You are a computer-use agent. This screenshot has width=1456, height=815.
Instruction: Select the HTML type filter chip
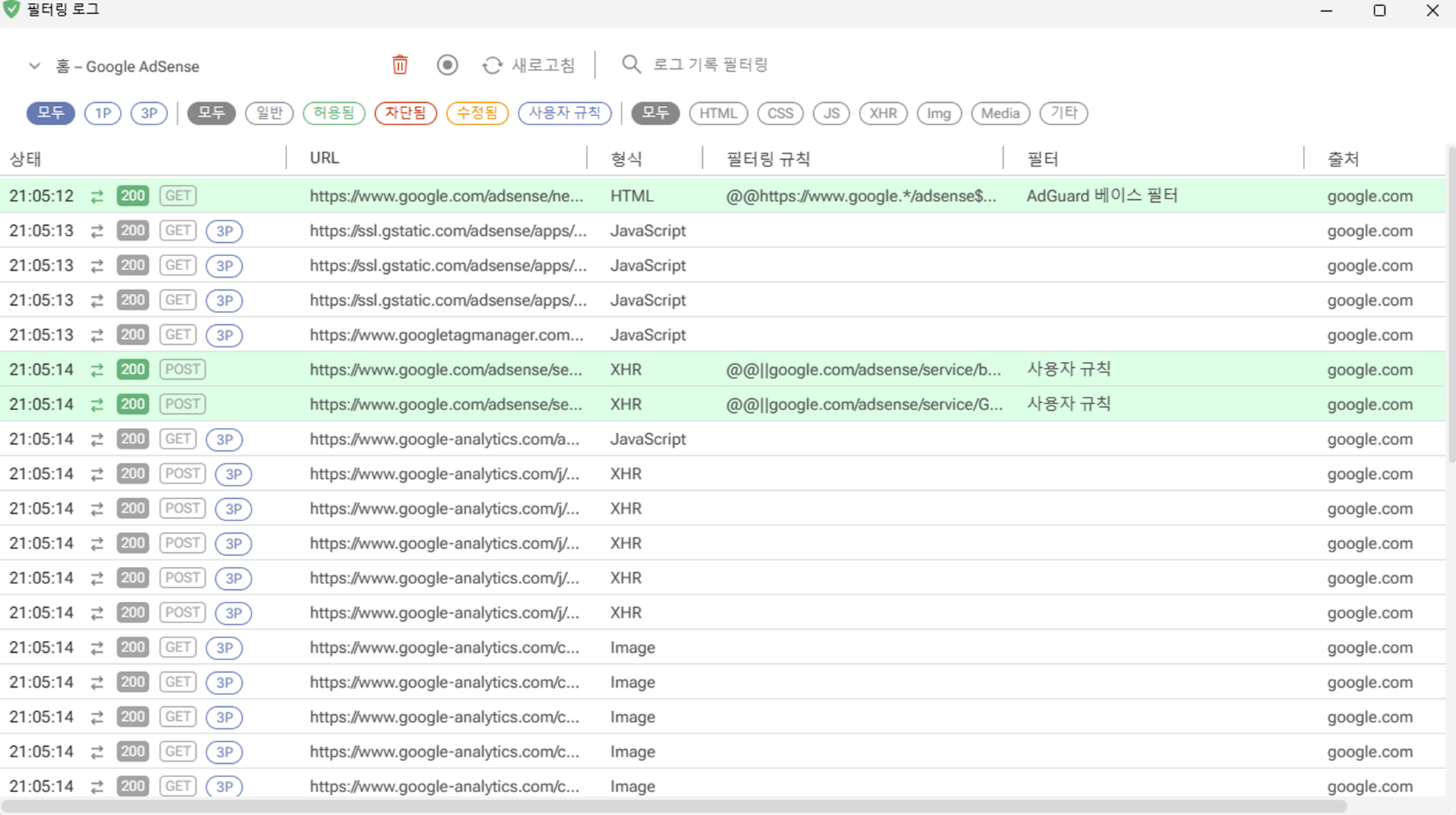718,113
